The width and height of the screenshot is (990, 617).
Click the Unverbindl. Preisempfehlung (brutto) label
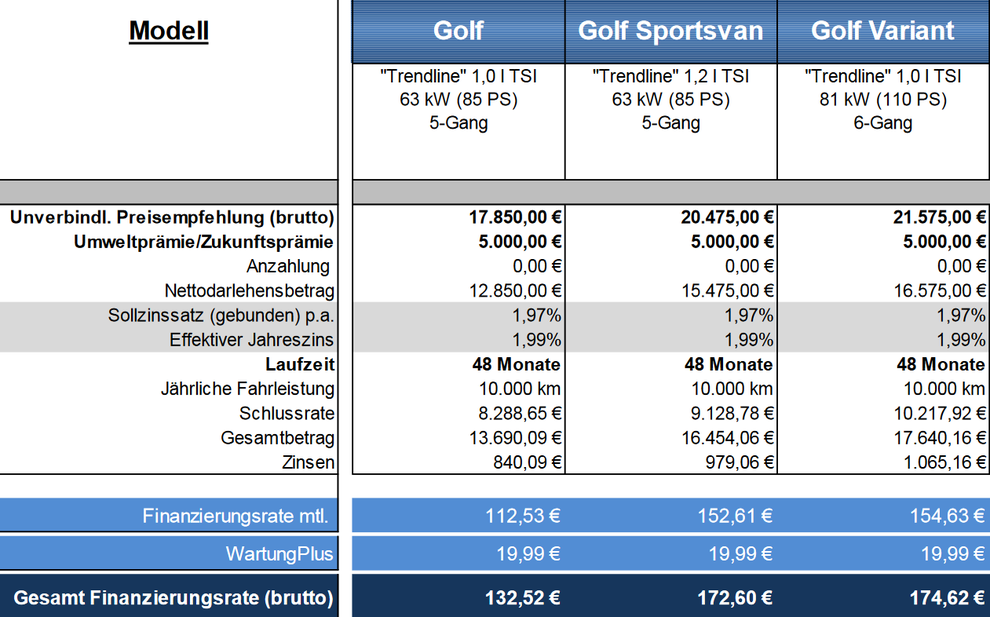[x=172, y=217]
